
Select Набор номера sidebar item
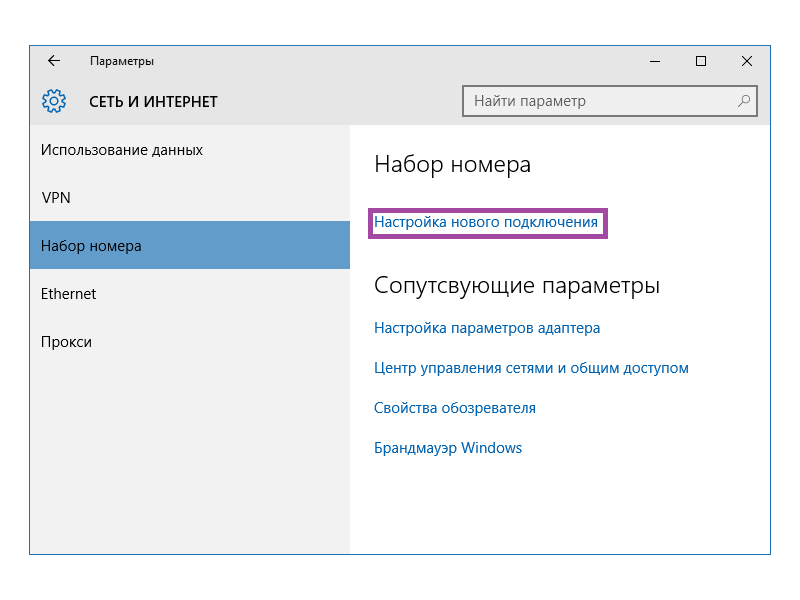91,246
